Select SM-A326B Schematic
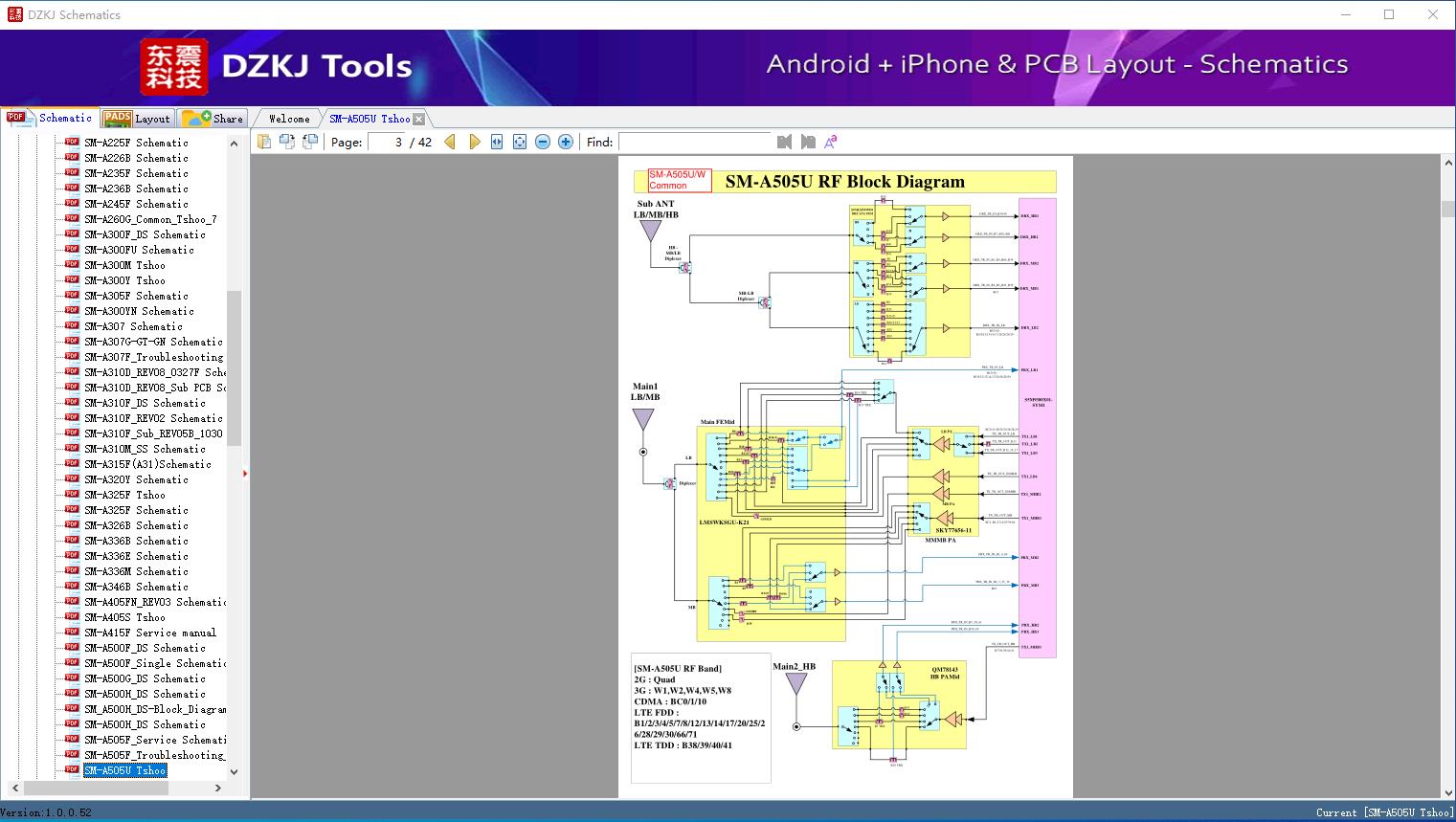The image size is (1456, 822). 136,525
